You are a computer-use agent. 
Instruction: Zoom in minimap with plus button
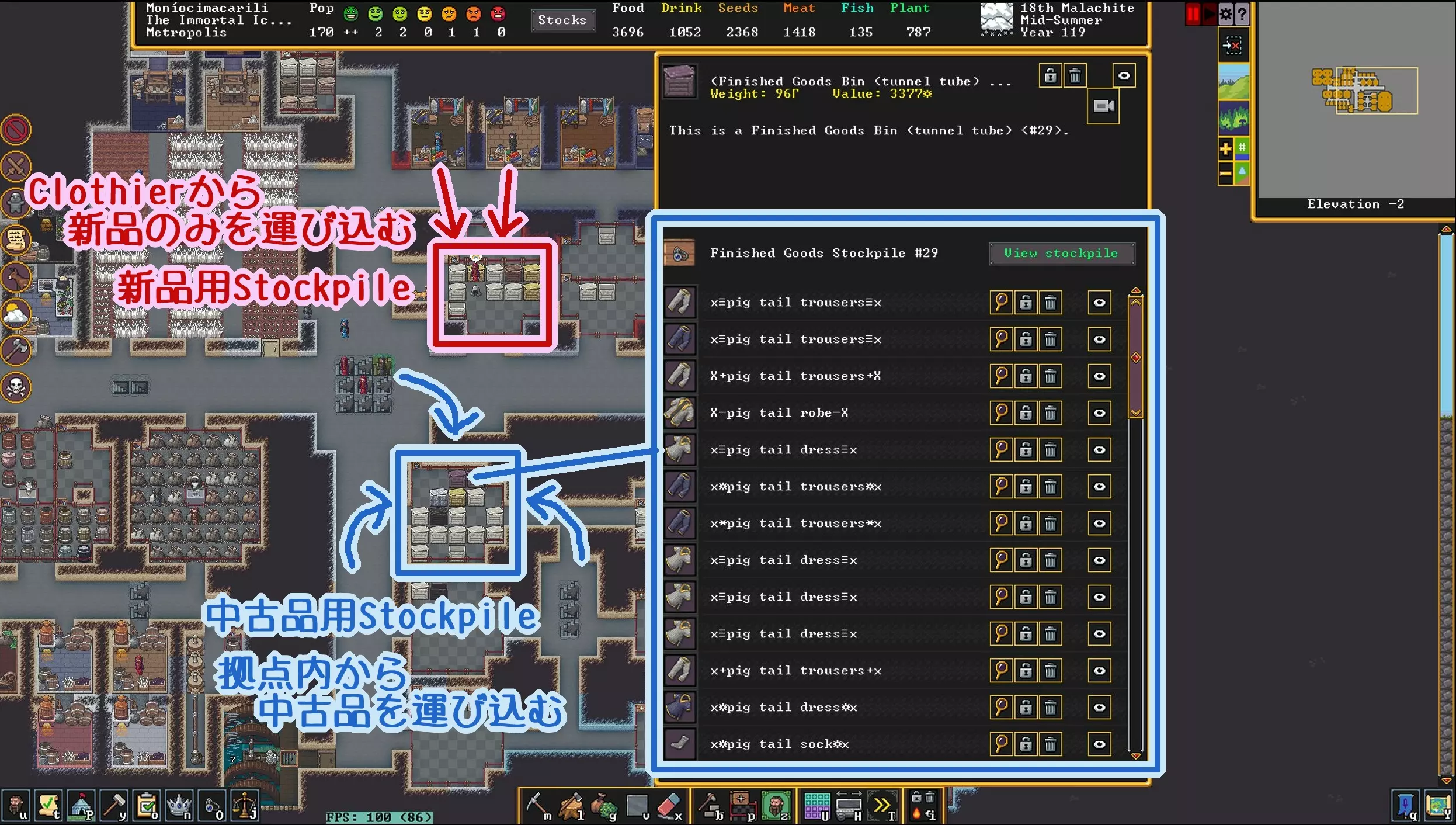1225,148
